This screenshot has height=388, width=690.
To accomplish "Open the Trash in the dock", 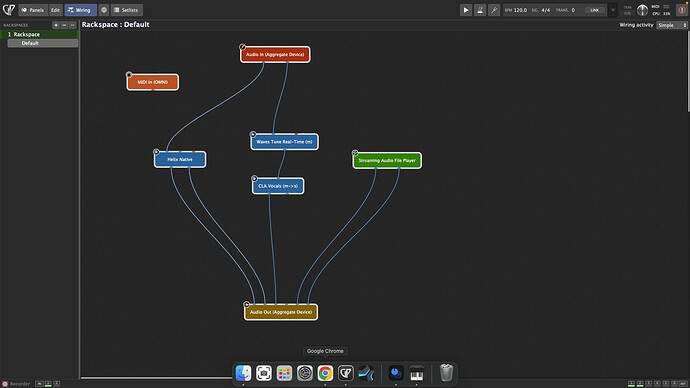I will [x=446, y=373].
